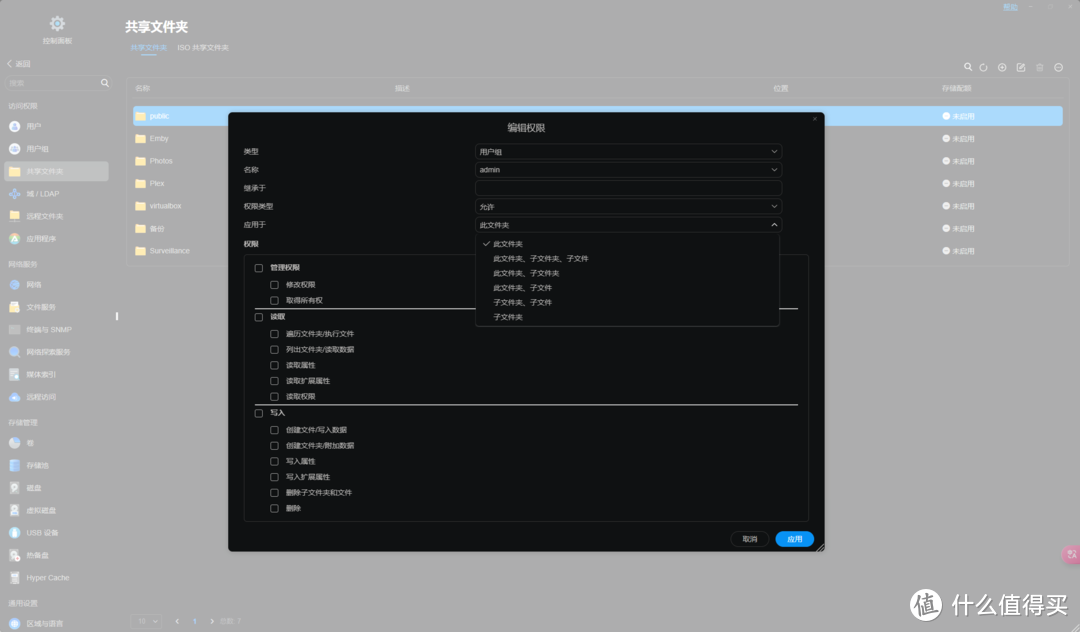This screenshot has width=1080, height=632.
Task: Go to previous page with left chevron
Action: coord(177,621)
